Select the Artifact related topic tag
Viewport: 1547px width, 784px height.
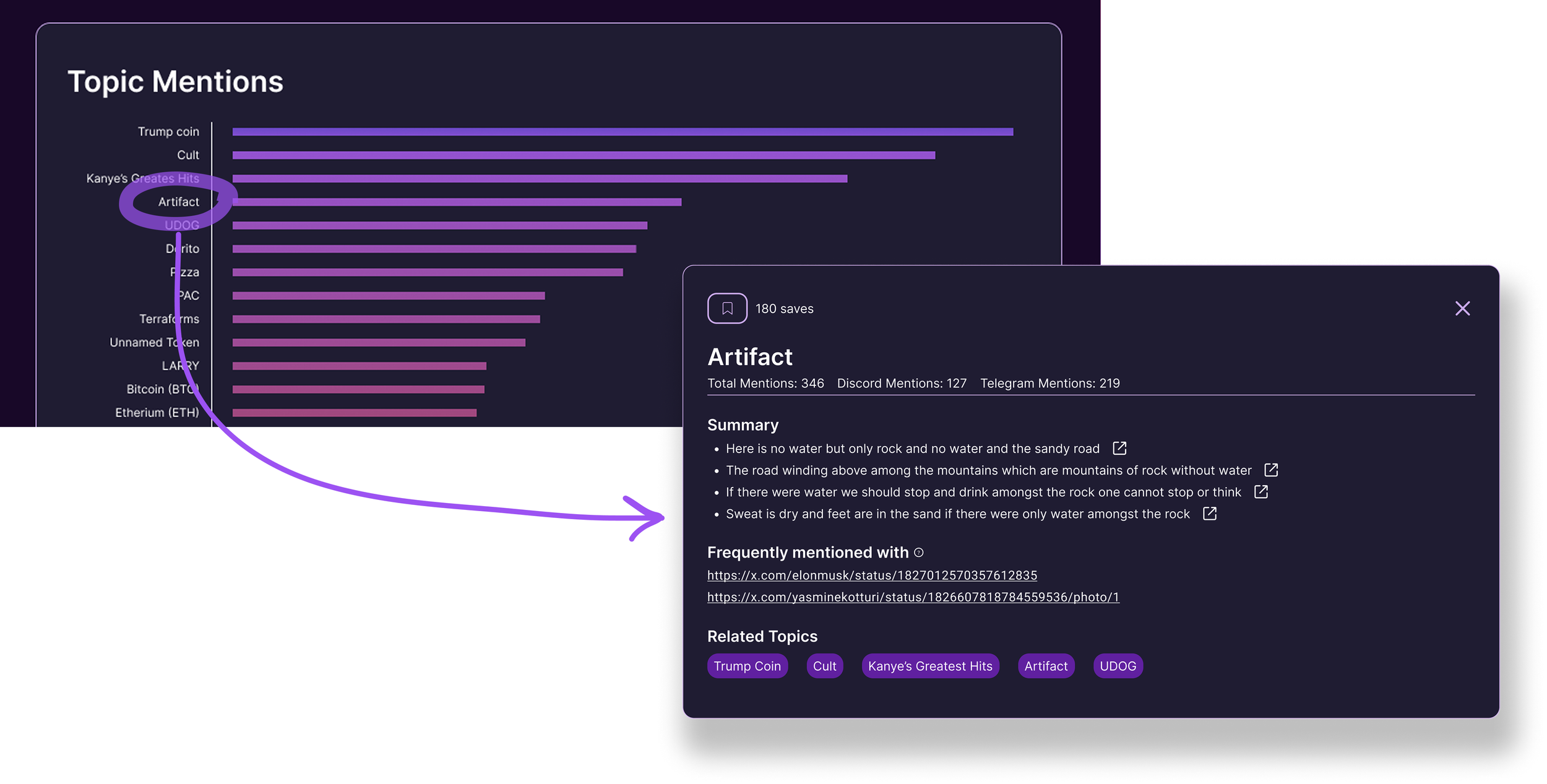pos(1045,666)
